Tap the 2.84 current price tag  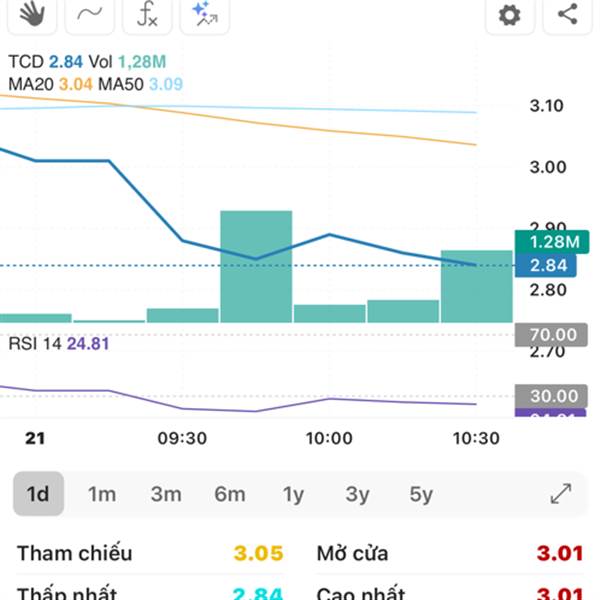(546, 265)
